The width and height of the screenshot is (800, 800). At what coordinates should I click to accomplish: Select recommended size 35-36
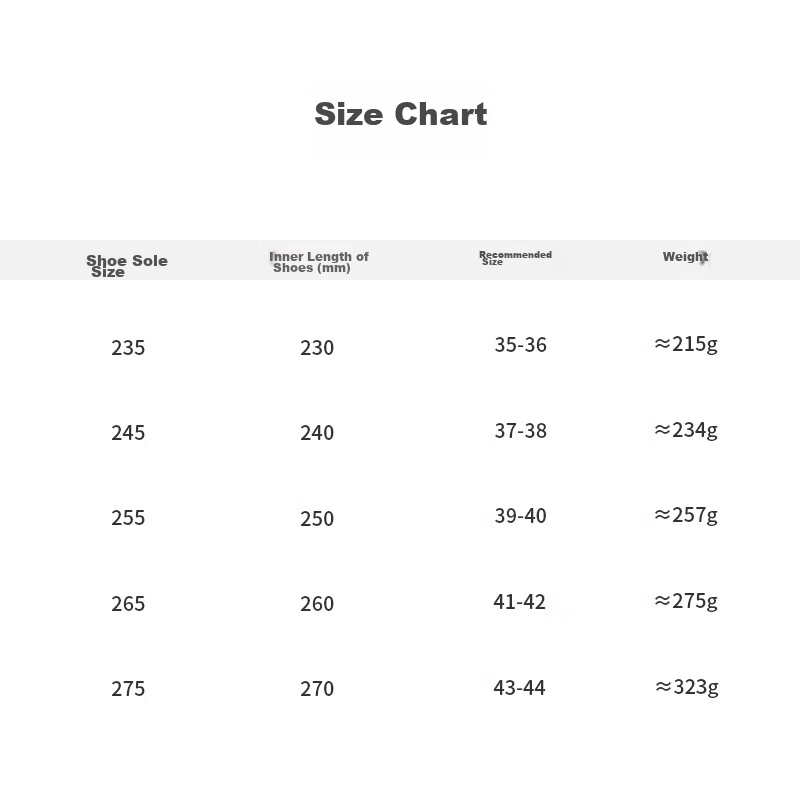[x=520, y=345]
